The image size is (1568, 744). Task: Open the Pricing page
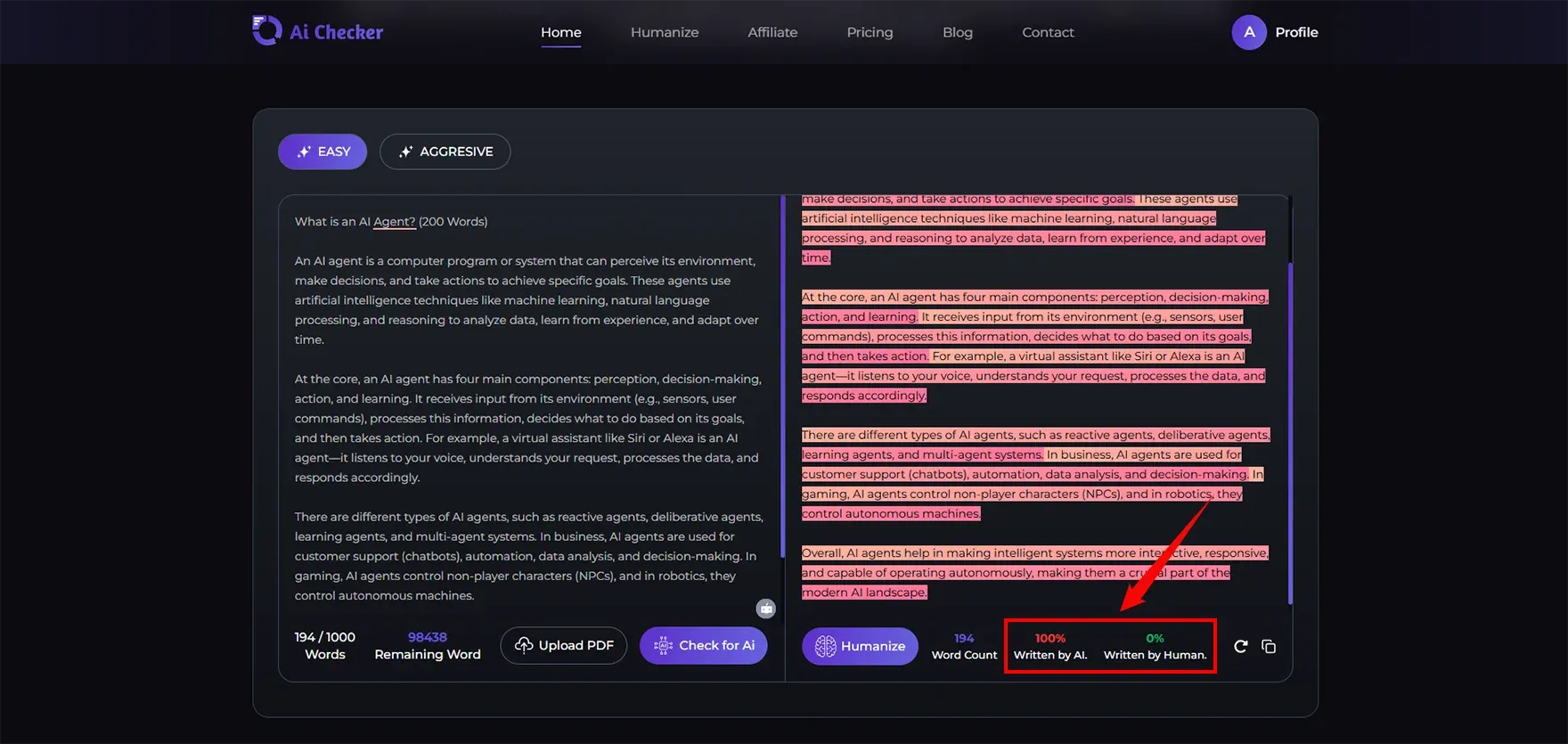pos(870,32)
